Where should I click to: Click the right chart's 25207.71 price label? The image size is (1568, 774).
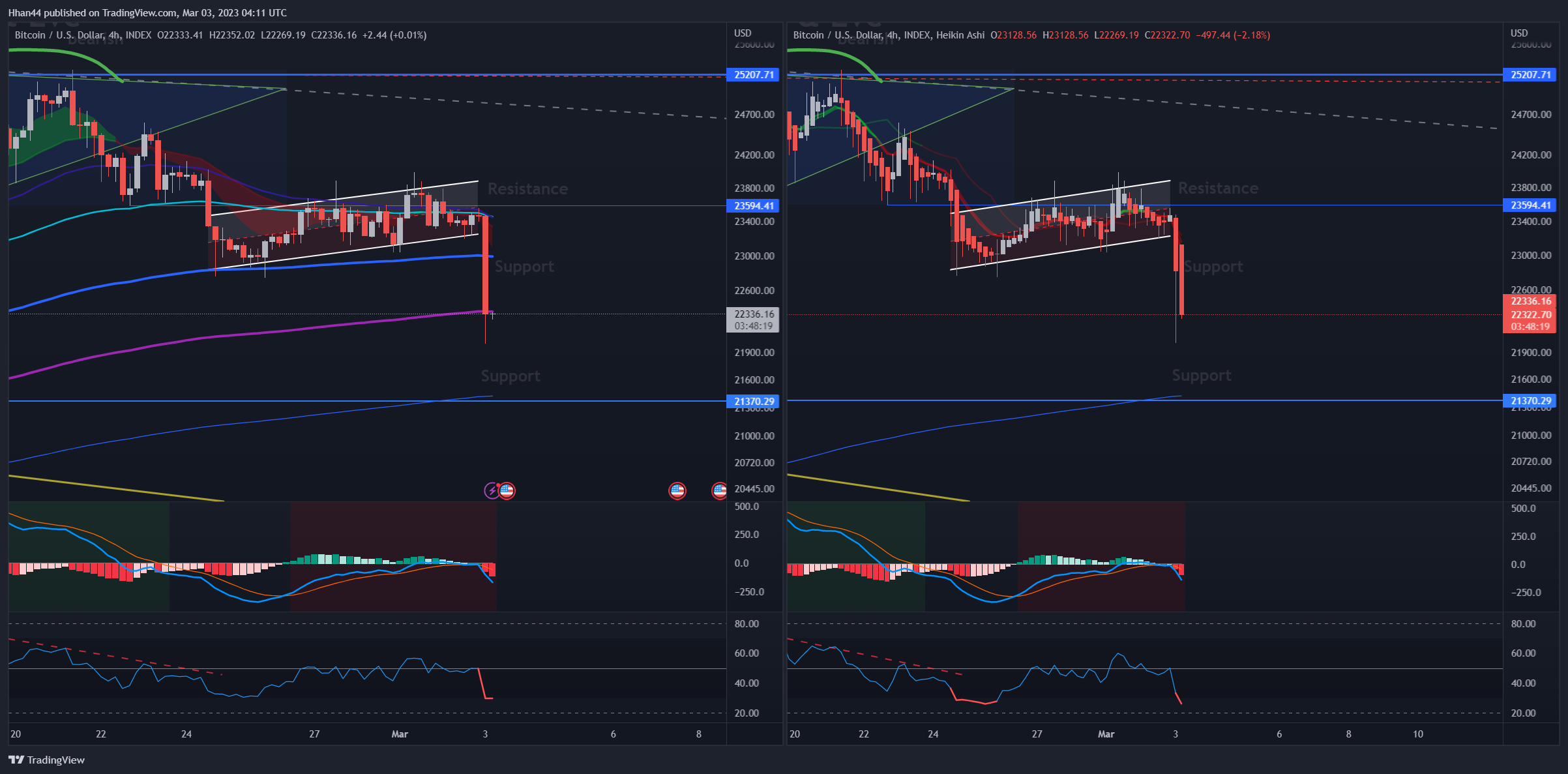1530,74
